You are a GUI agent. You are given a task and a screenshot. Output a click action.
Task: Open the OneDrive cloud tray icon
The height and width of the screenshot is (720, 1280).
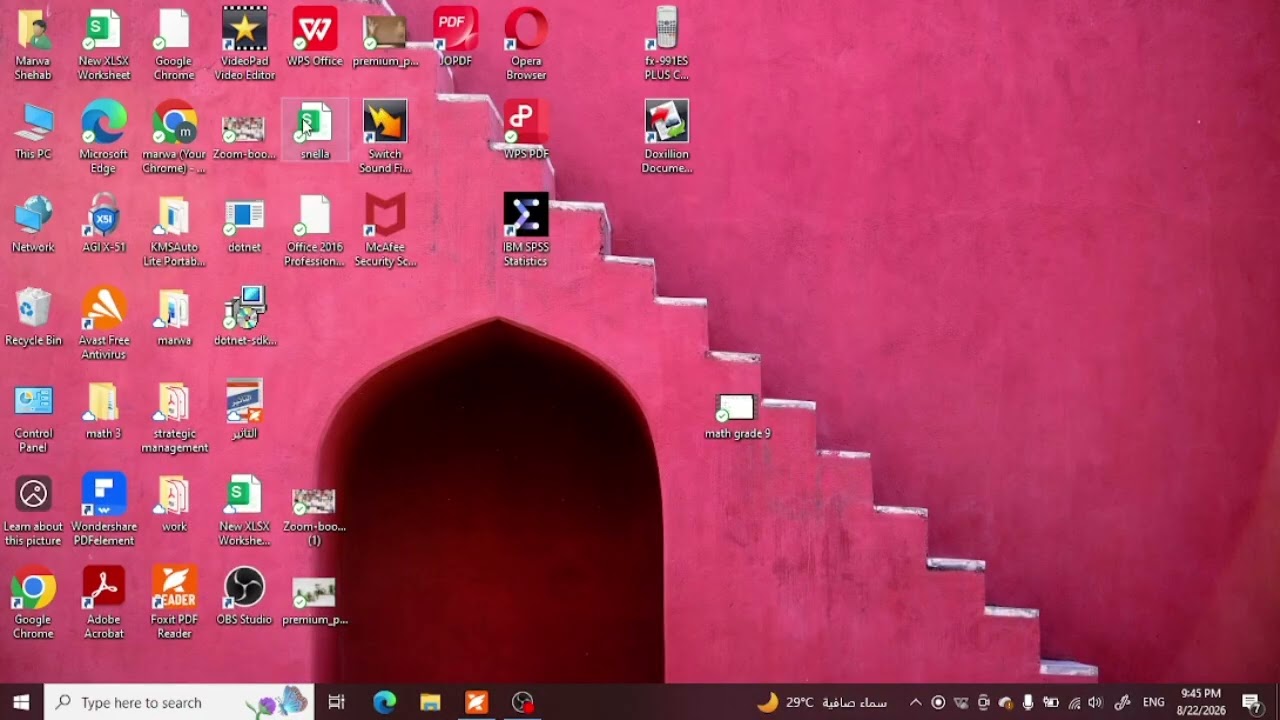point(1006,702)
